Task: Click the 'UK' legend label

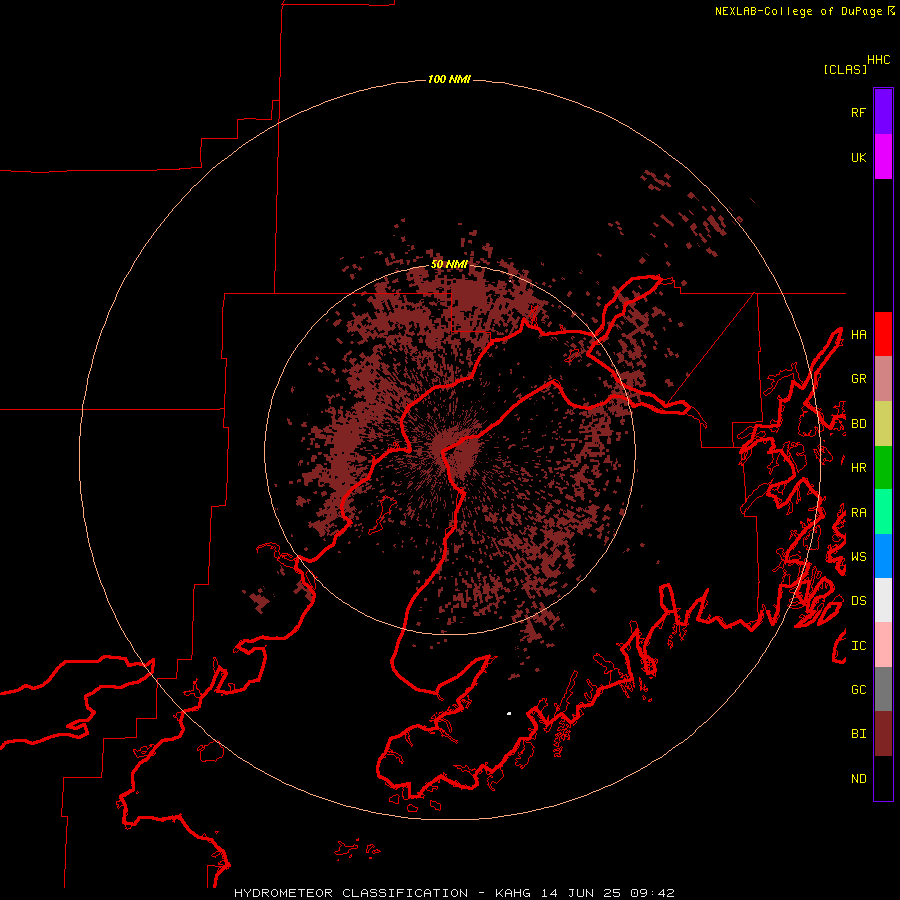Action: pos(858,157)
